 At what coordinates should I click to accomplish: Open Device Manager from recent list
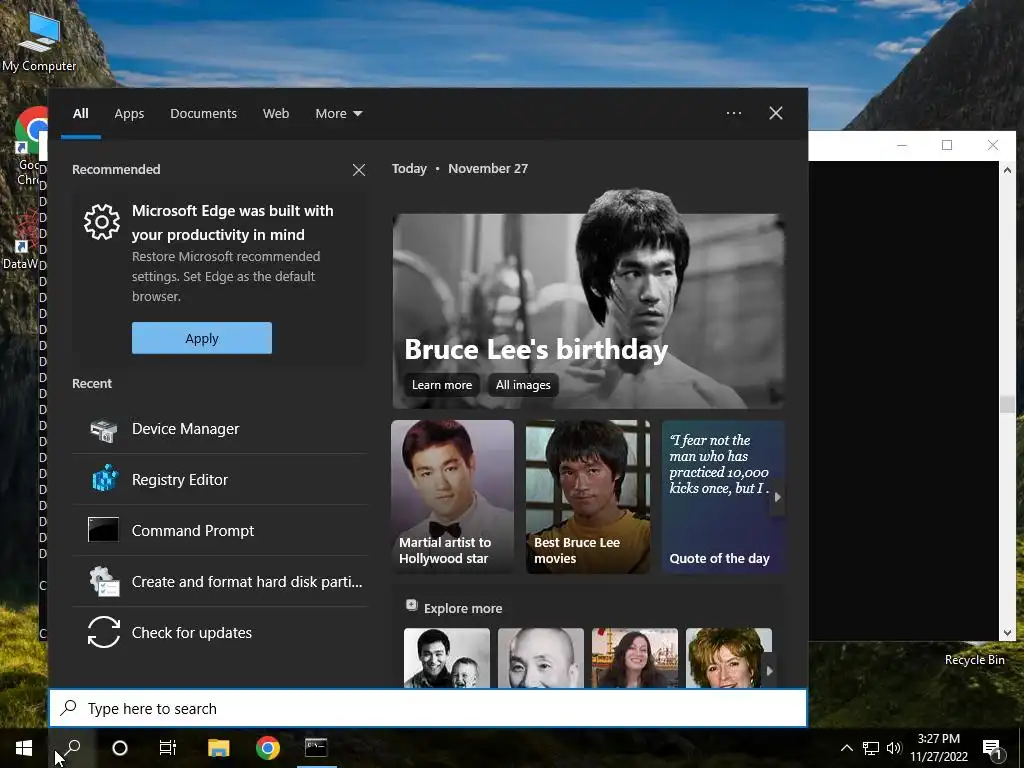219,429
